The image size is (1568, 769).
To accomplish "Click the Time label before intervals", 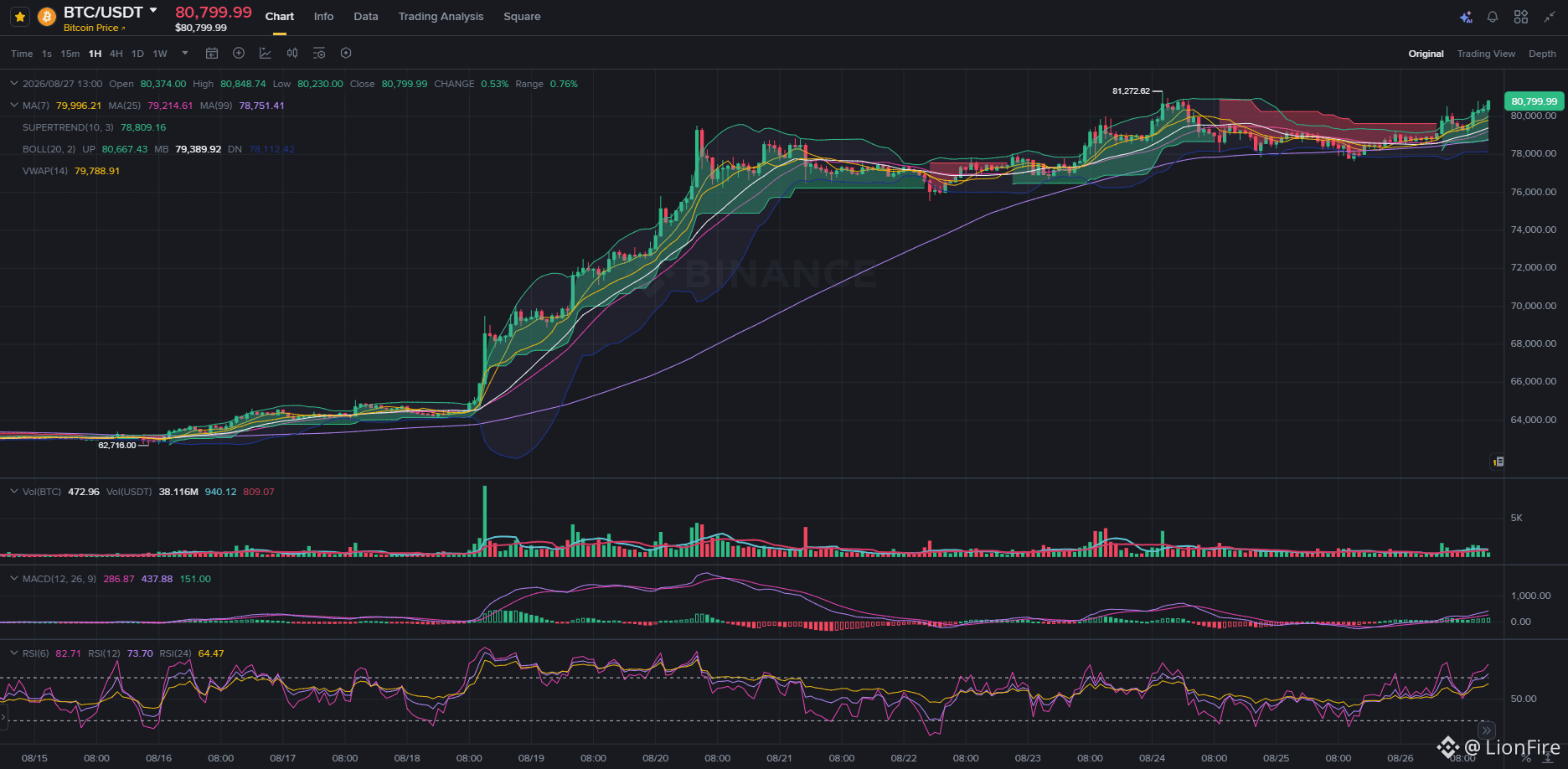I will pyautogui.click(x=22, y=54).
